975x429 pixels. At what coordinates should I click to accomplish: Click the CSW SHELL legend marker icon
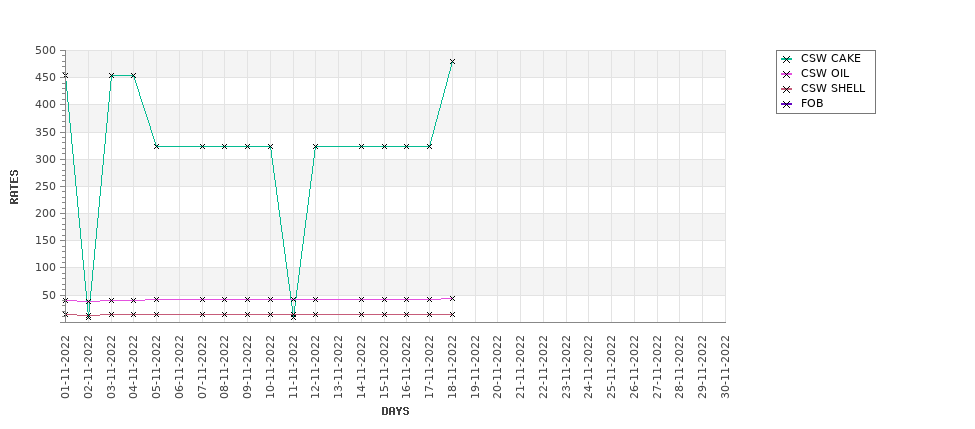[787, 89]
